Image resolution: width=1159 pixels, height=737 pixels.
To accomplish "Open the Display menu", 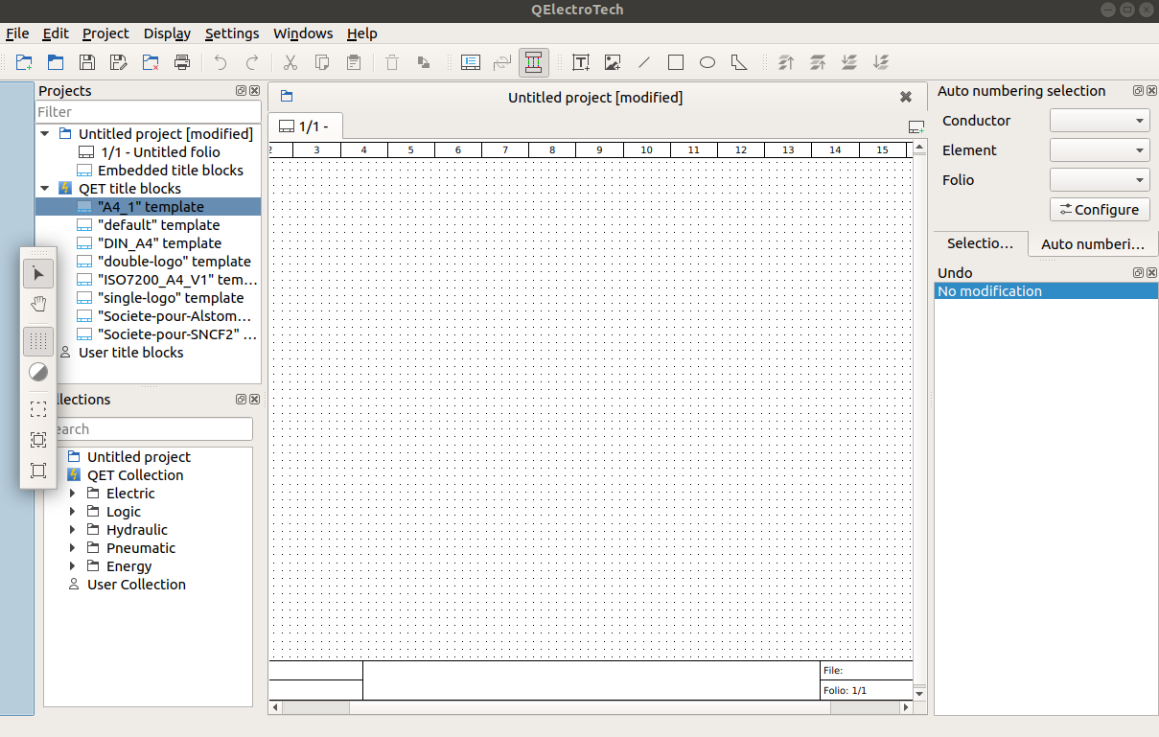I will (167, 33).
